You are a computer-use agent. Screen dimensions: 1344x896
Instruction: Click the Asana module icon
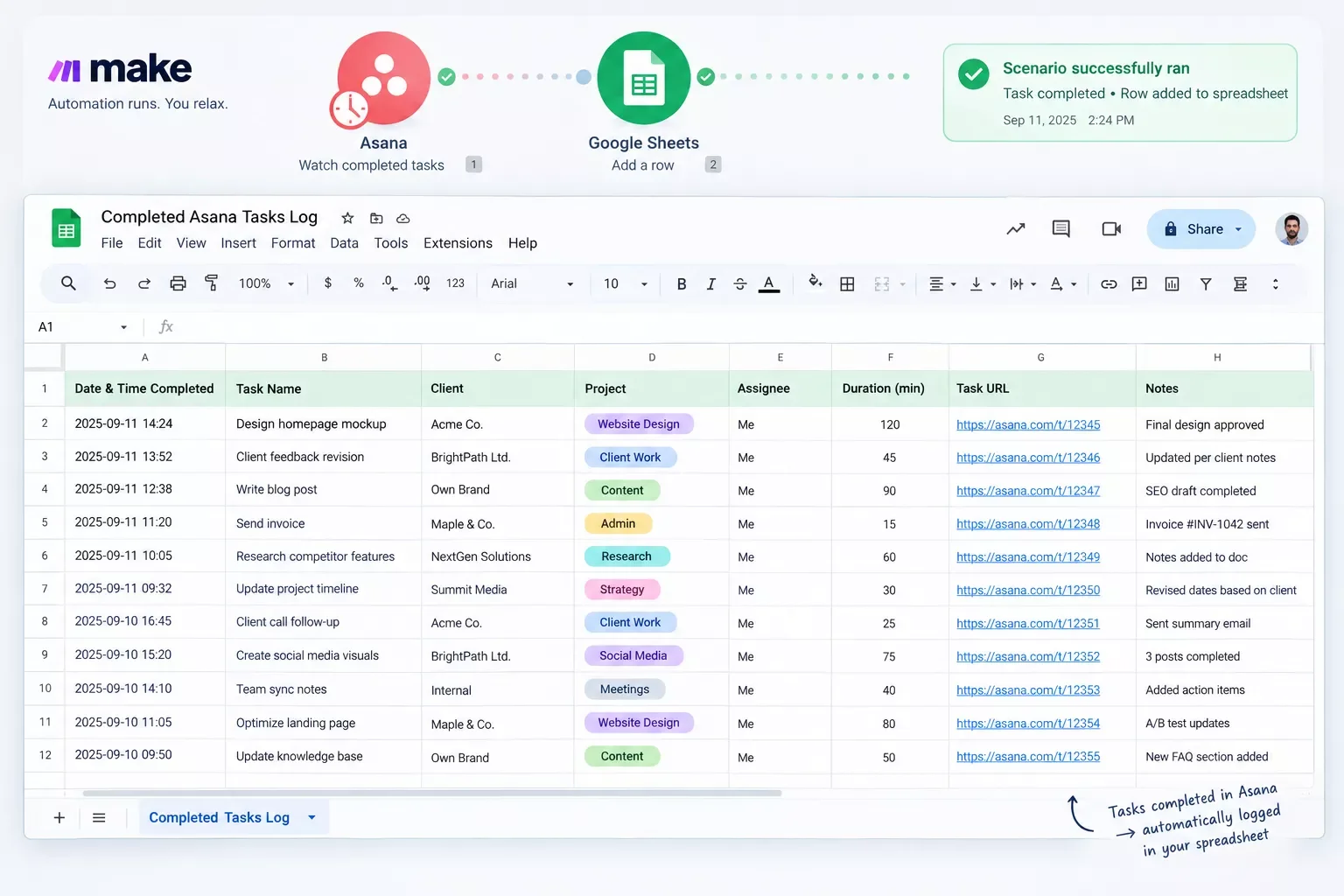383,79
